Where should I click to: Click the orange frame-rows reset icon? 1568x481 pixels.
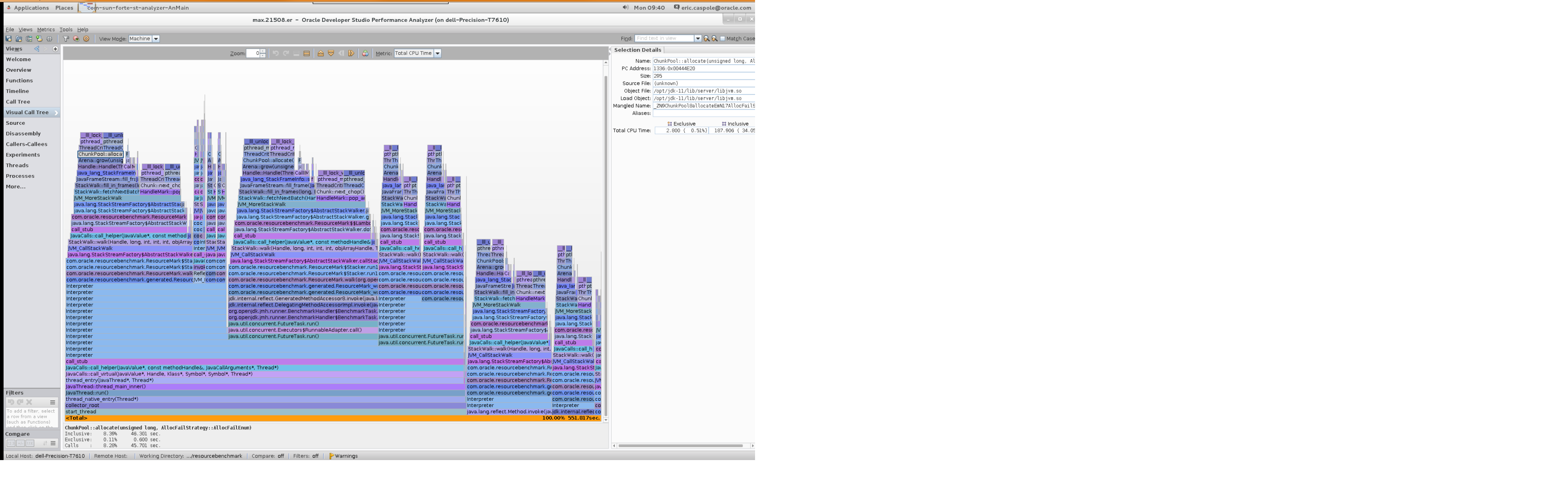[x=307, y=53]
